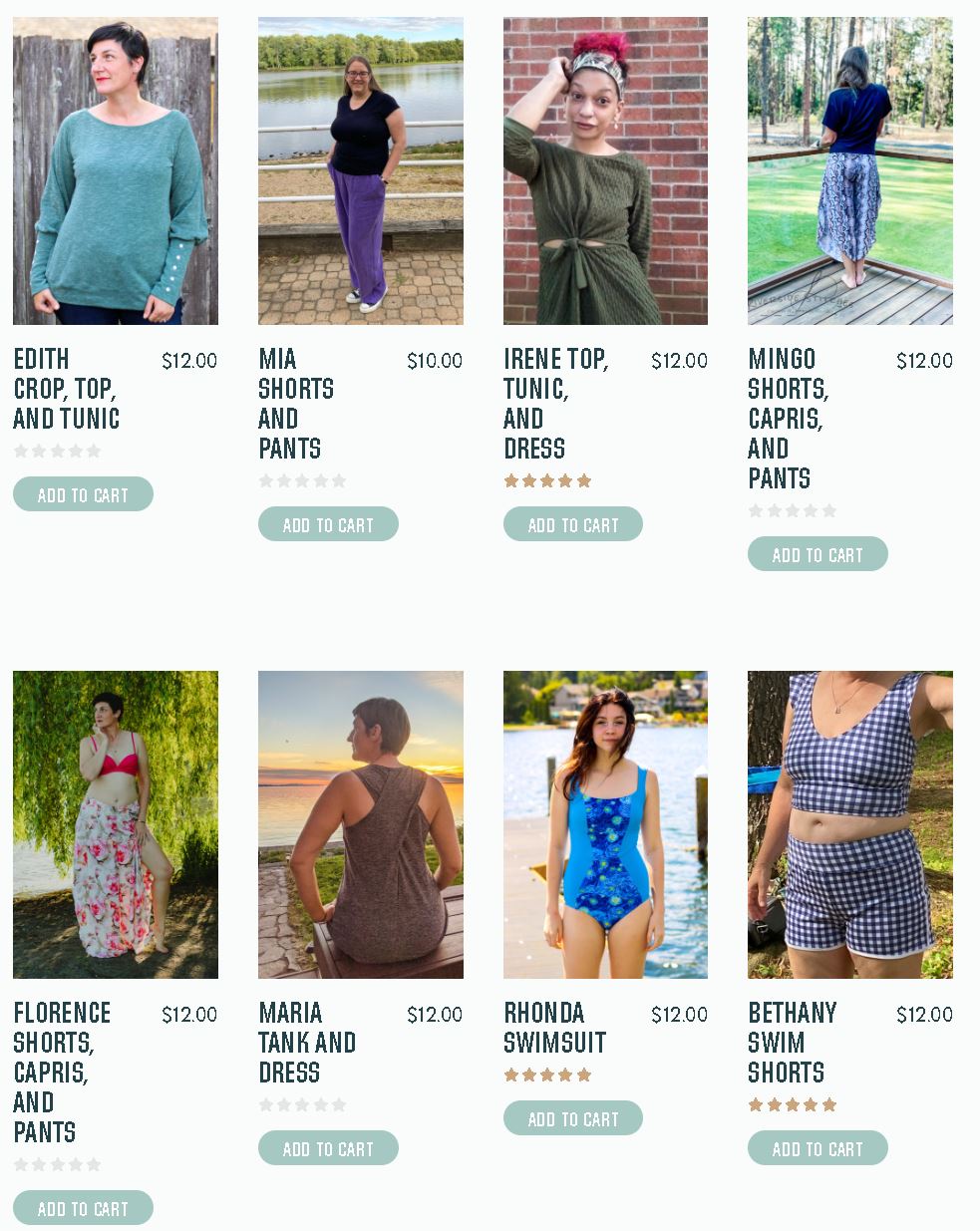Add Irene Top, Tunic, and Dress to cart
The image size is (980, 1231).
coord(573,524)
